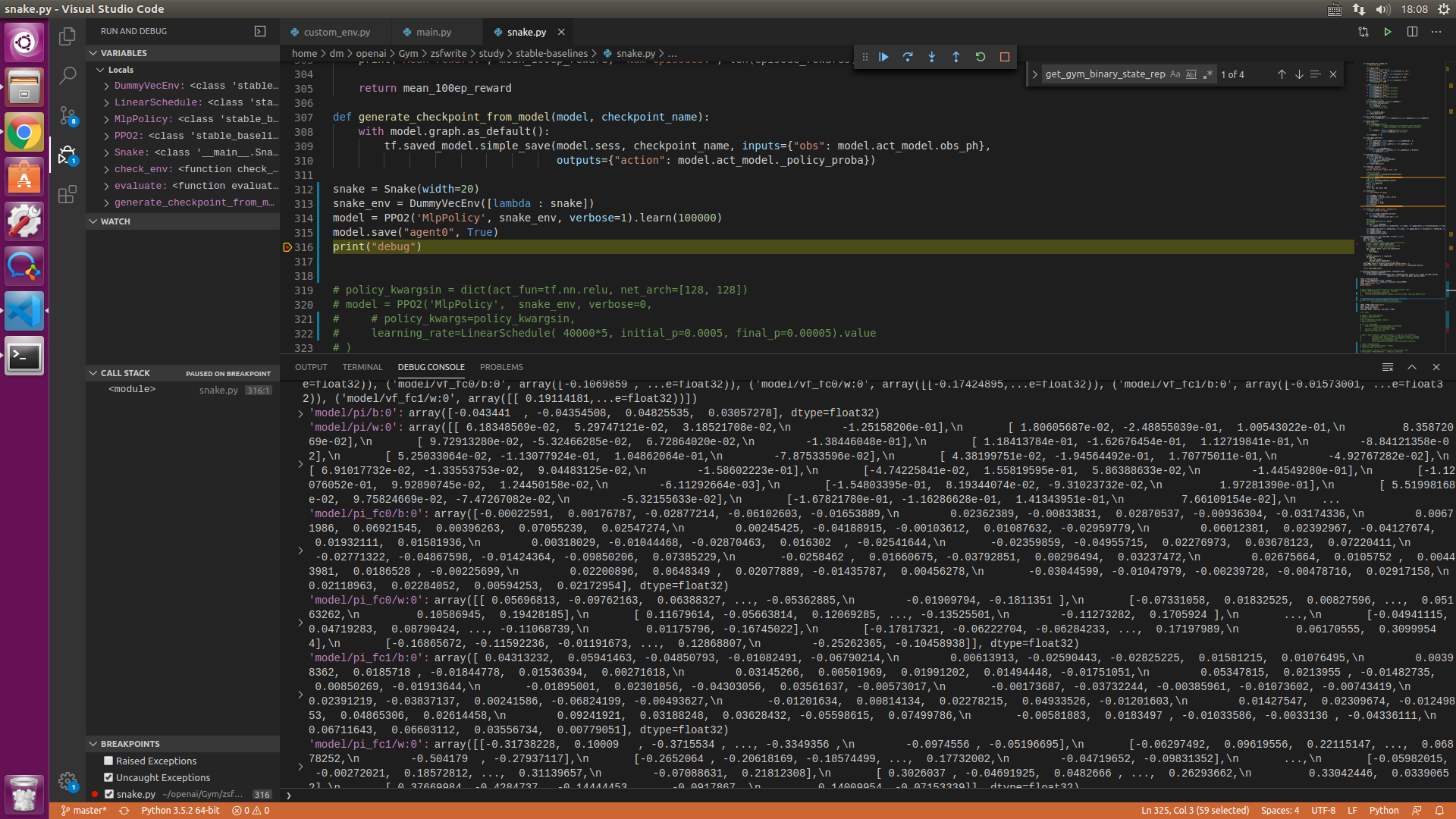This screenshot has height=819, width=1456.
Task: Disable Uncaught Exceptions breakpoint
Action: [x=108, y=777]
